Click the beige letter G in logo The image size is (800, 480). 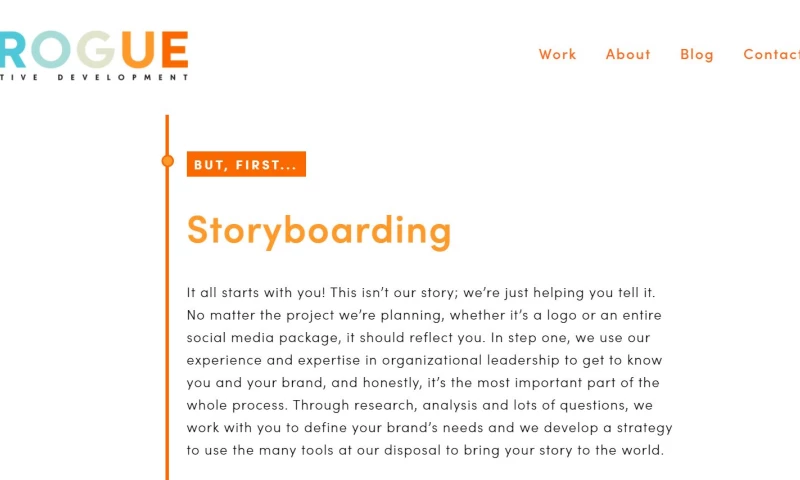pos(96,50)
